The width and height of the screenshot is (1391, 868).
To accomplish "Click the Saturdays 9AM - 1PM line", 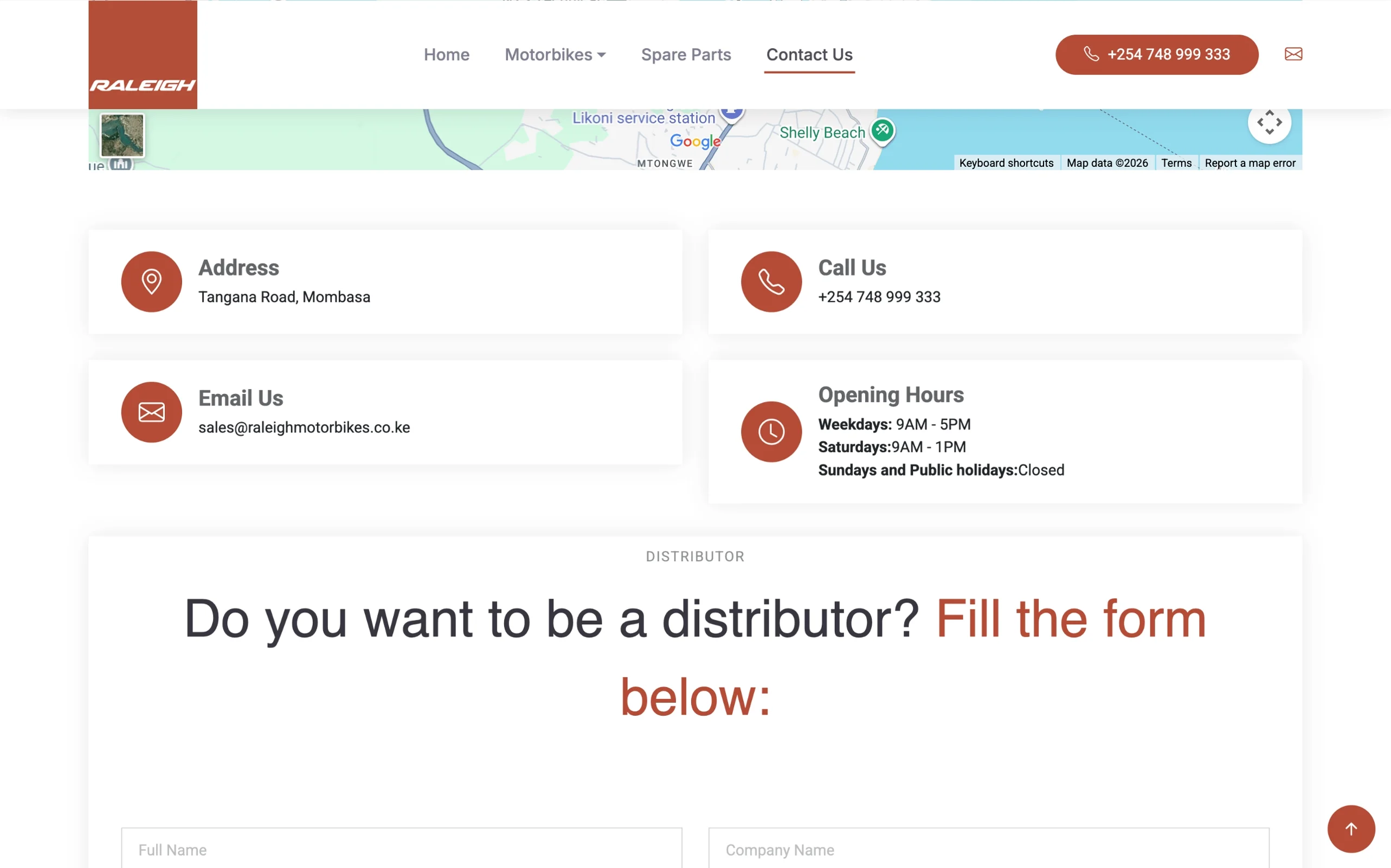I will pos(892,446).
